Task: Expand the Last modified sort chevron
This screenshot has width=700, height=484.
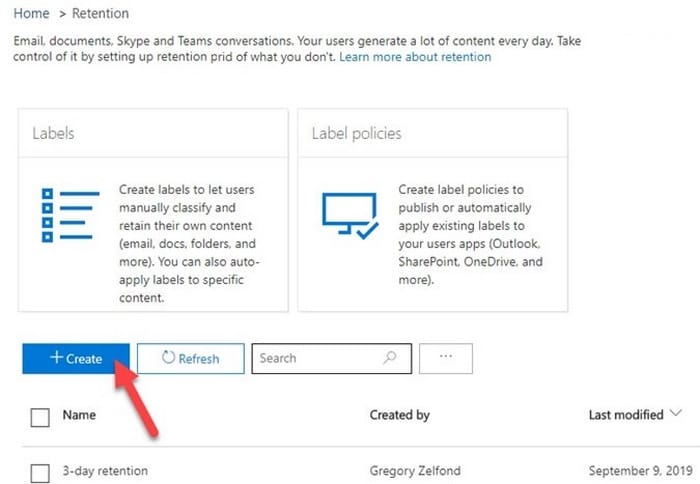Action: tap(676, 413)
